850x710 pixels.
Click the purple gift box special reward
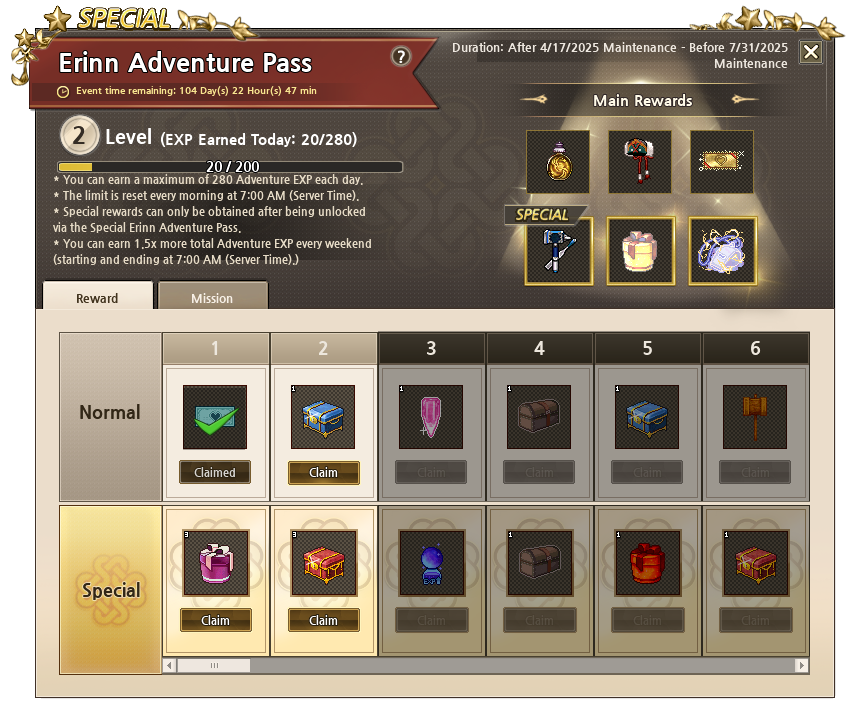click(216, 563)
